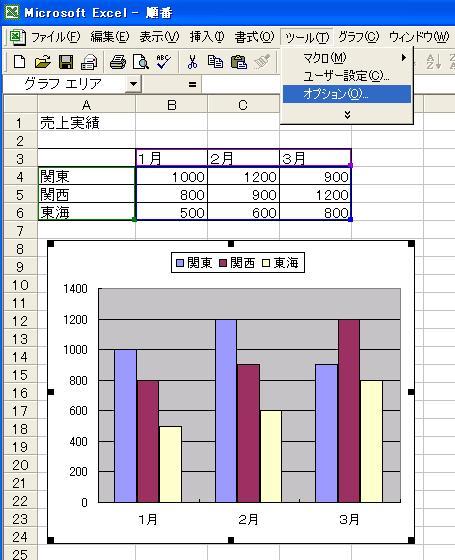Click the chart's top-left sizing handle
The height and width of the screenshot is (560, 455).
[51, 244]
